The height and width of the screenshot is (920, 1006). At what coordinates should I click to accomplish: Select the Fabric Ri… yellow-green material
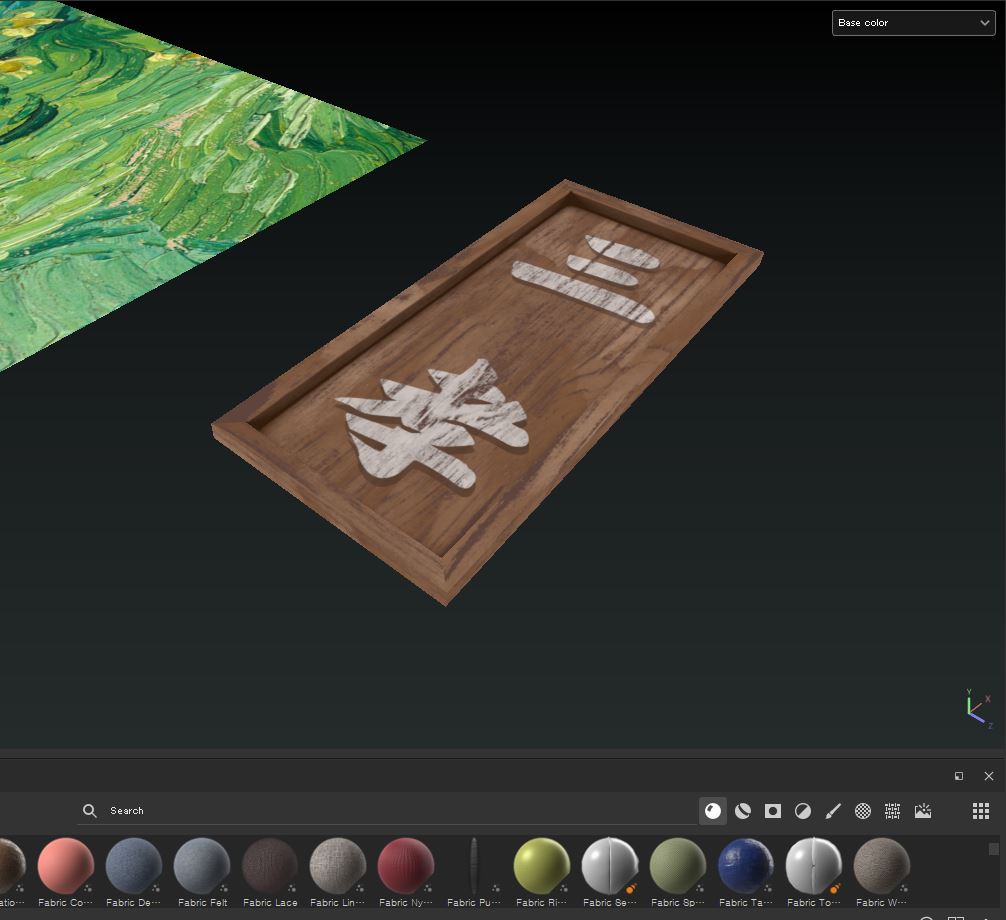(541, 872)
